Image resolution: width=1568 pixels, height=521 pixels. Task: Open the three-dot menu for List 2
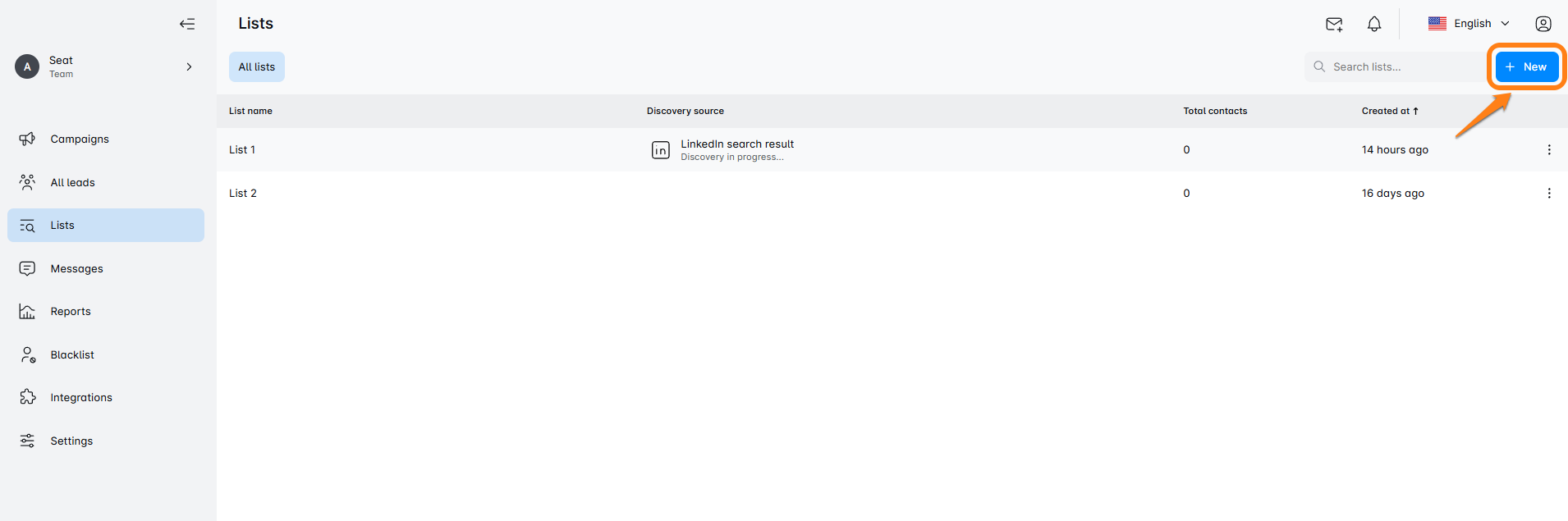(1549, 194)
